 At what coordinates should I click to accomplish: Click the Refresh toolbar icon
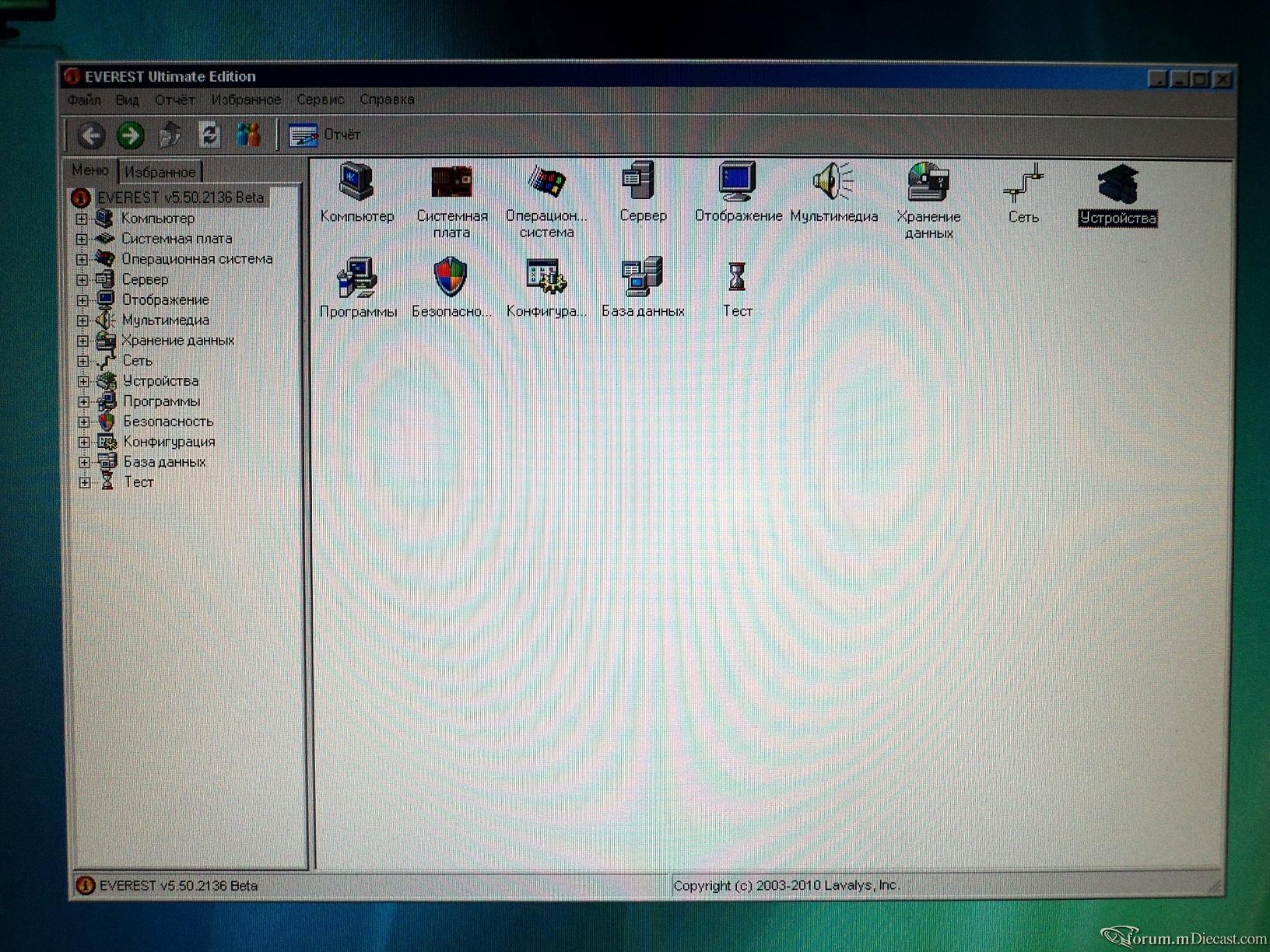coord(209,135)
